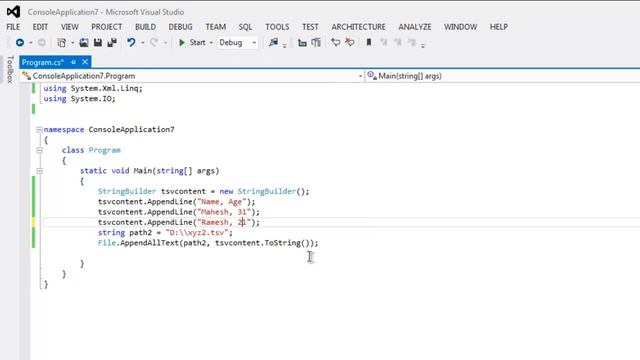Viewport: 640px width, 360px height.
Task: Click the Redo toolbar icon
Action: pos(154,42)
